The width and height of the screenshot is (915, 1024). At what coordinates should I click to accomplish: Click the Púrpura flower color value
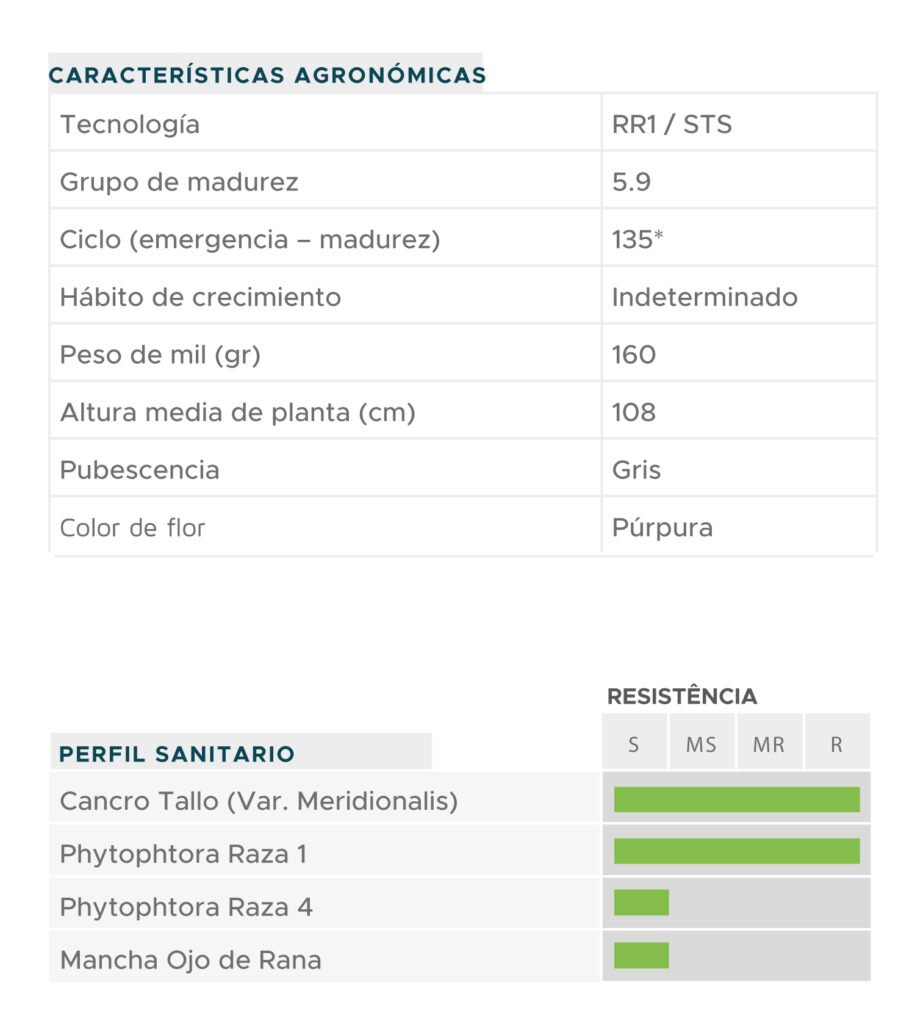pyautogui.click(x=662, y=527)
